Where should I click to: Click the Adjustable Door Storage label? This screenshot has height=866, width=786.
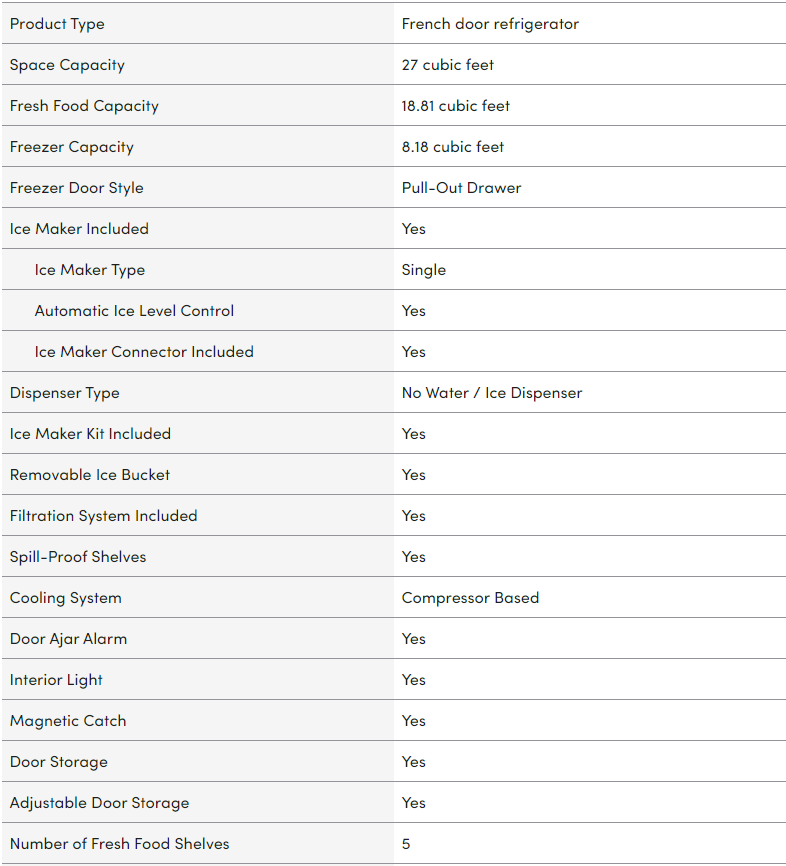pos(99,803)
